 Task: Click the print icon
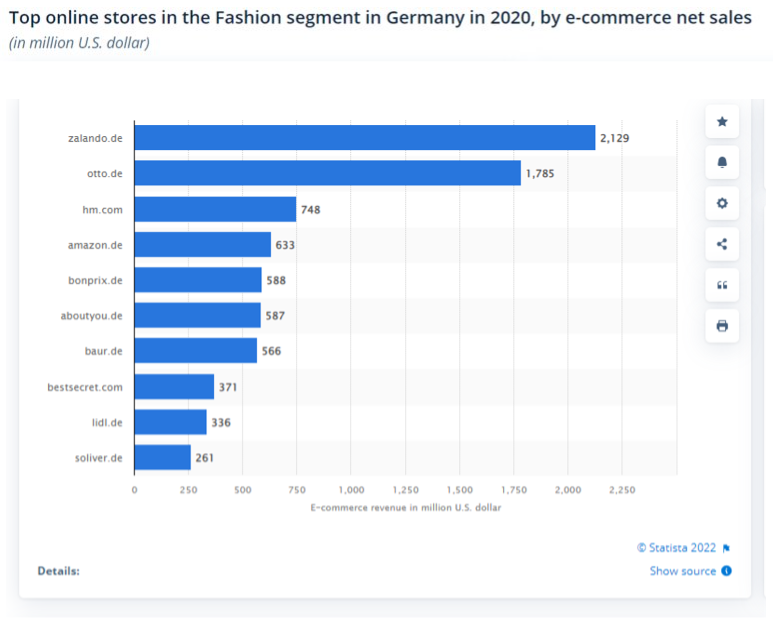pyautogui.click(x=722, y=326)
